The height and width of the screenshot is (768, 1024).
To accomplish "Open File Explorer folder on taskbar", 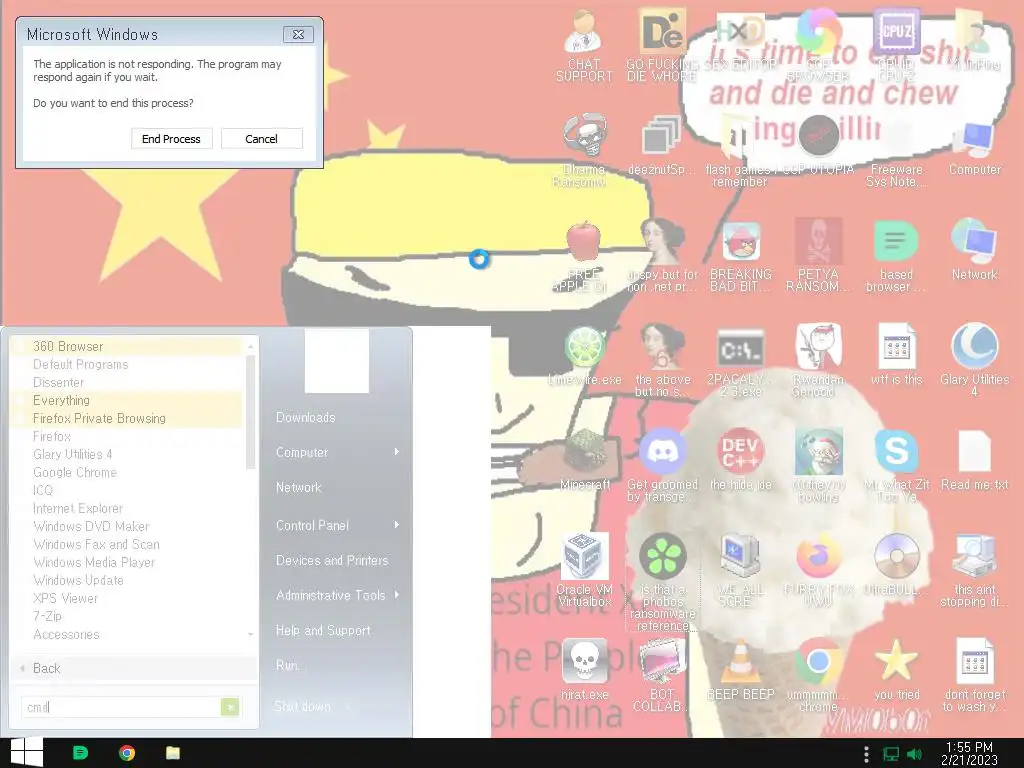I will [172, 753].
